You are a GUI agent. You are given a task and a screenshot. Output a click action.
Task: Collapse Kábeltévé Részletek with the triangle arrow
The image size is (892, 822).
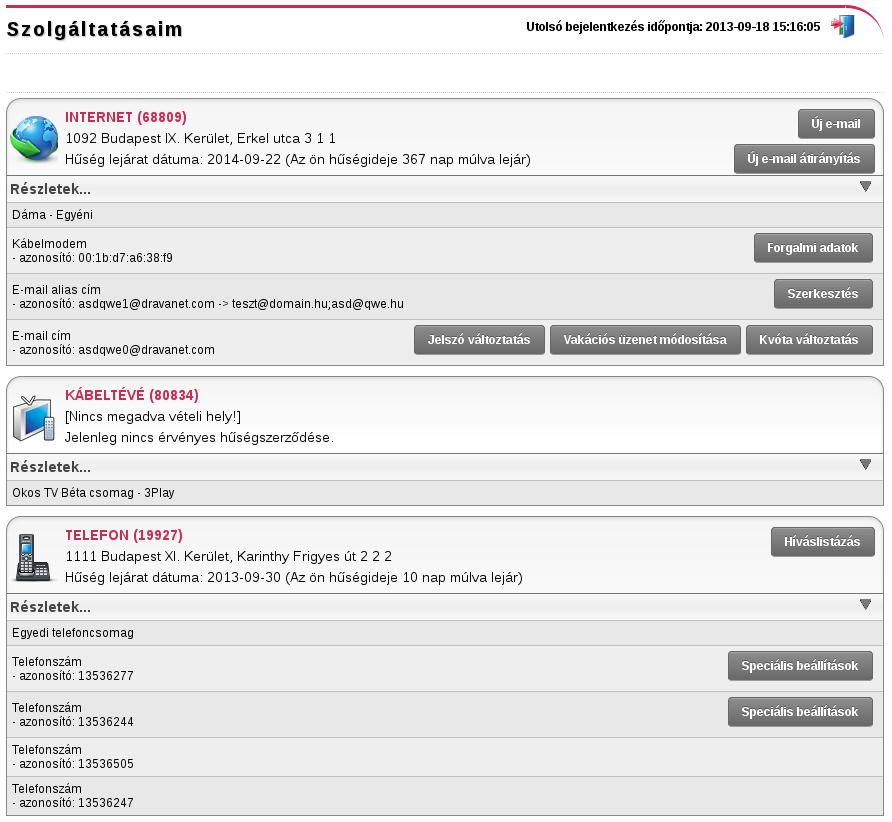(x=865, y=465)
